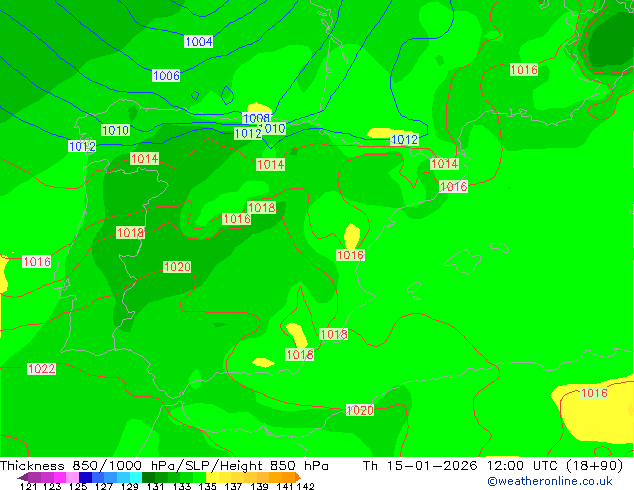Click the 1008 isobar label
Screen dimensions: 634x490
point(256,118)
